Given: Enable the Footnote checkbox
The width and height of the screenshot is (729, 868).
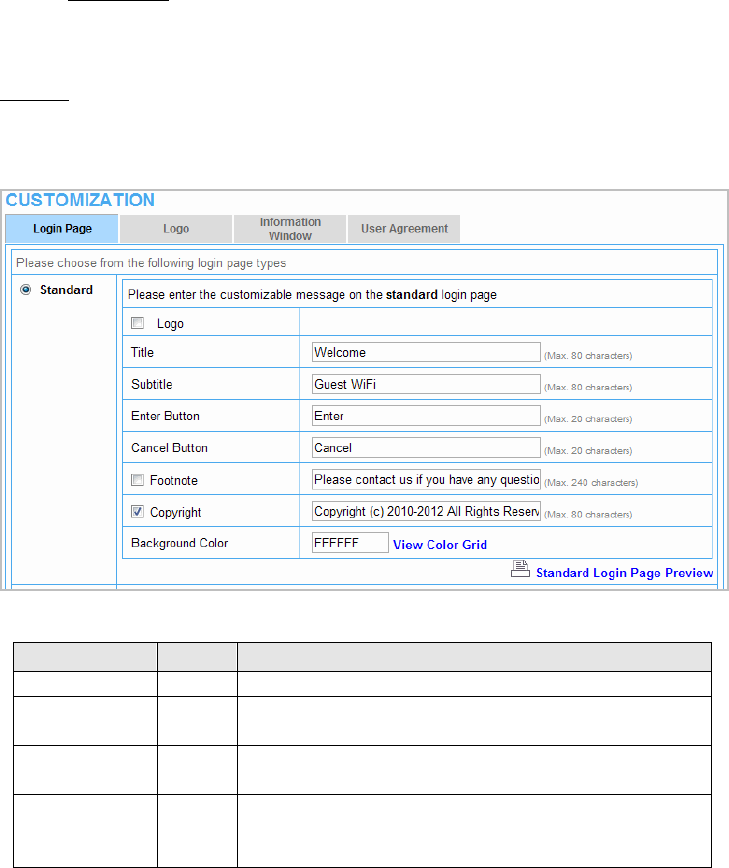Looking at the screenshot, I should (x=137, y=479).
